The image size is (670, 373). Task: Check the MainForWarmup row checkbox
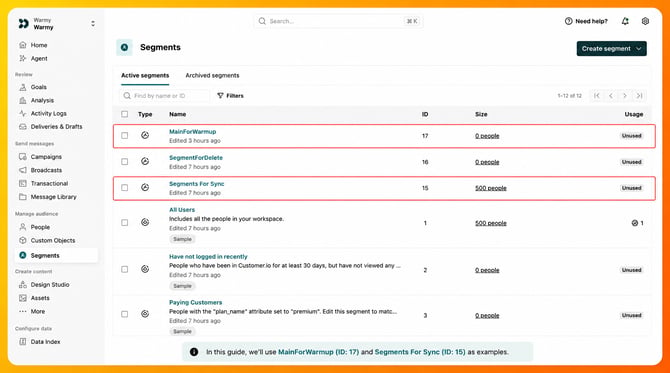pos(124,135)
